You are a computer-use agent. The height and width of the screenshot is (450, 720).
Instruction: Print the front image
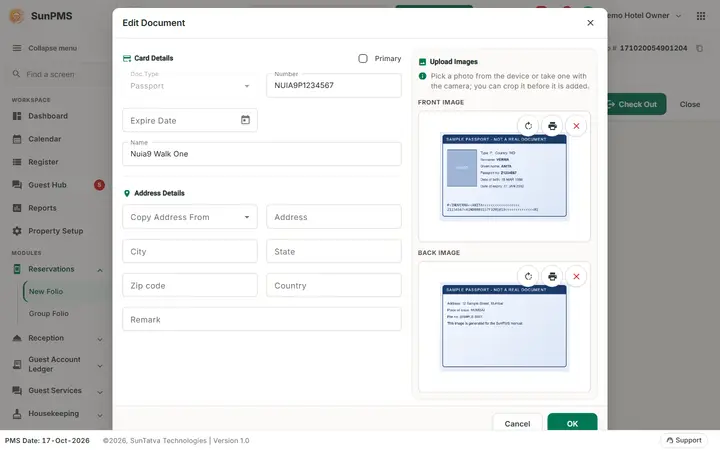pyautogui.click(x=552, y=126)
